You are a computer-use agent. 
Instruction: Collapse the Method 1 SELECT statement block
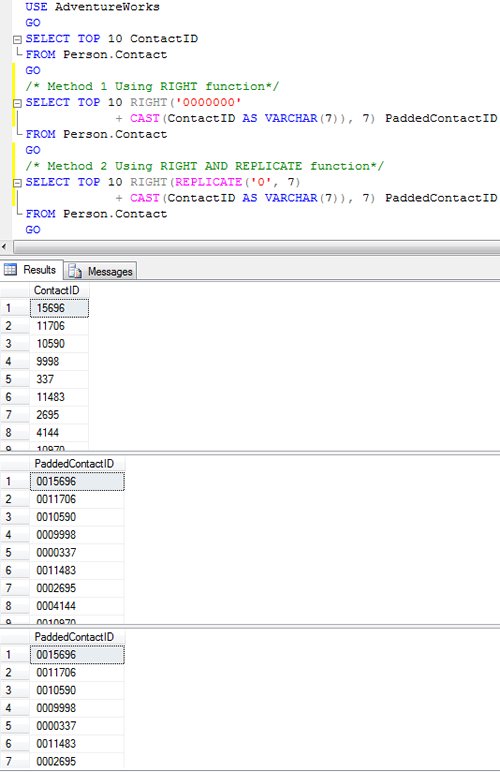point(17,103)
